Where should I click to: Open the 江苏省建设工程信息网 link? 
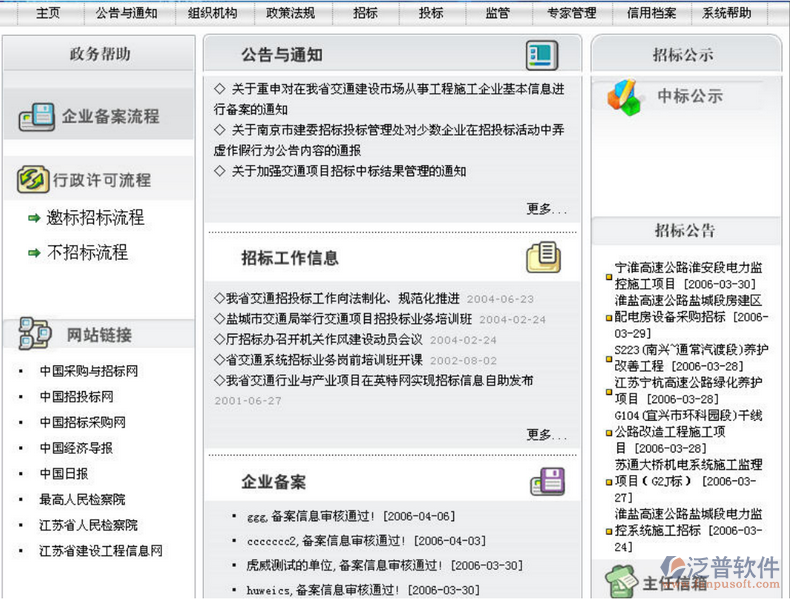click(100, 551)
